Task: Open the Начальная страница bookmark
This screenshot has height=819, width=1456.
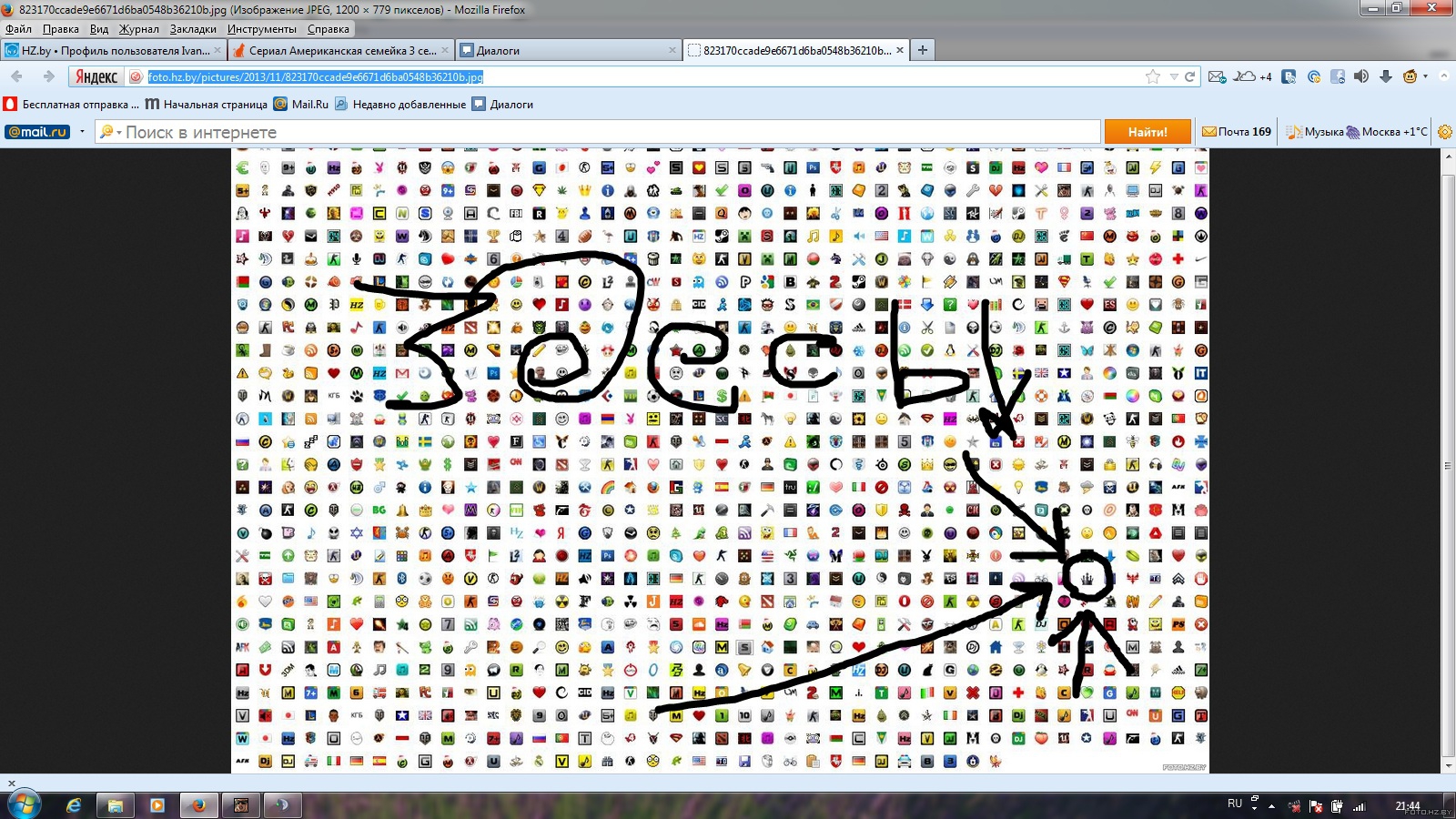Action: [207, 105]
